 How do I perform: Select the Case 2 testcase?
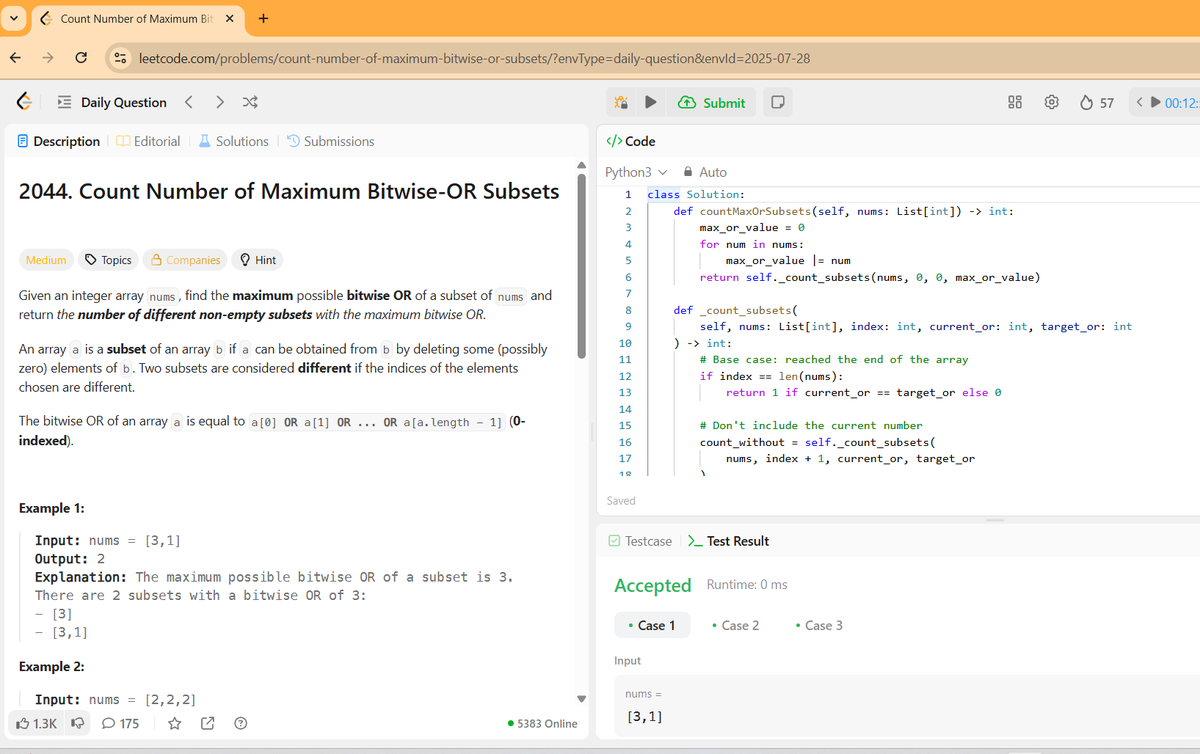[x=736, y=624]
